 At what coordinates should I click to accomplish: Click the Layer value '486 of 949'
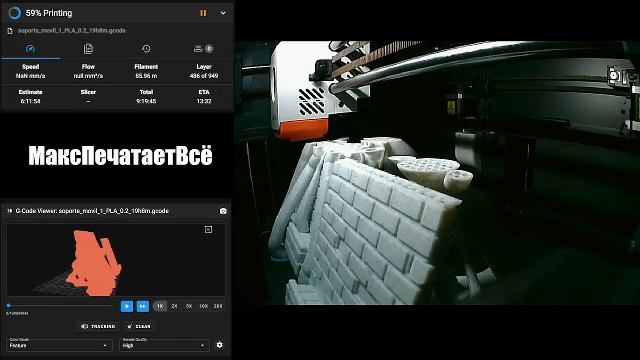pos(204,76)
